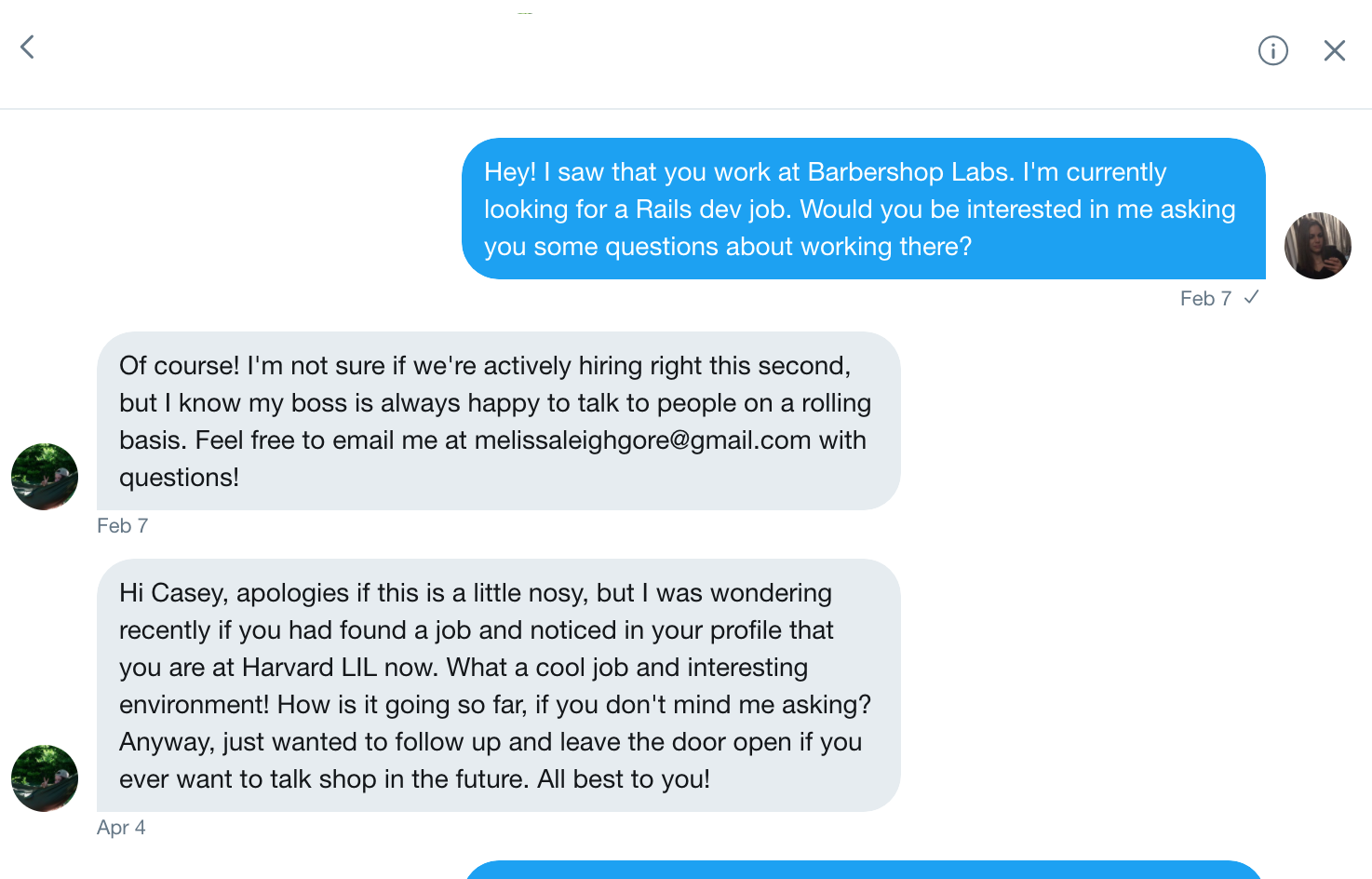
Task: Click the delivered checkmark next to Feb 7
Action: (1252, 297)
